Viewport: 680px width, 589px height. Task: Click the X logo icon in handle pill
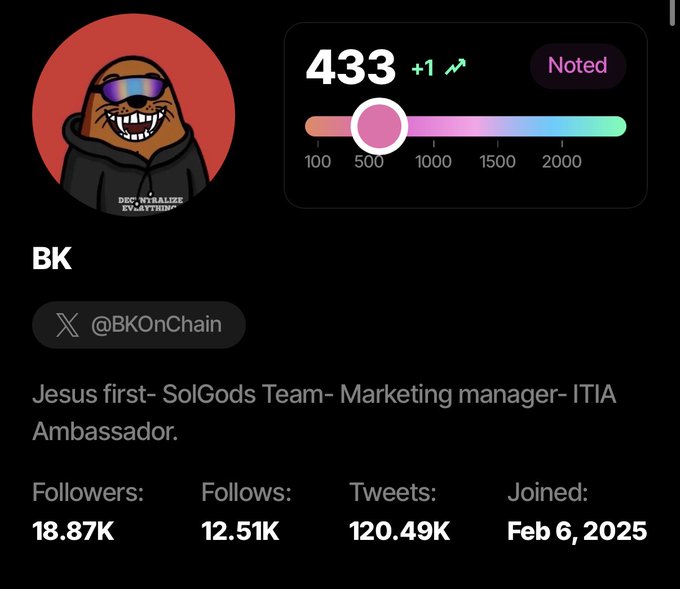67,325
